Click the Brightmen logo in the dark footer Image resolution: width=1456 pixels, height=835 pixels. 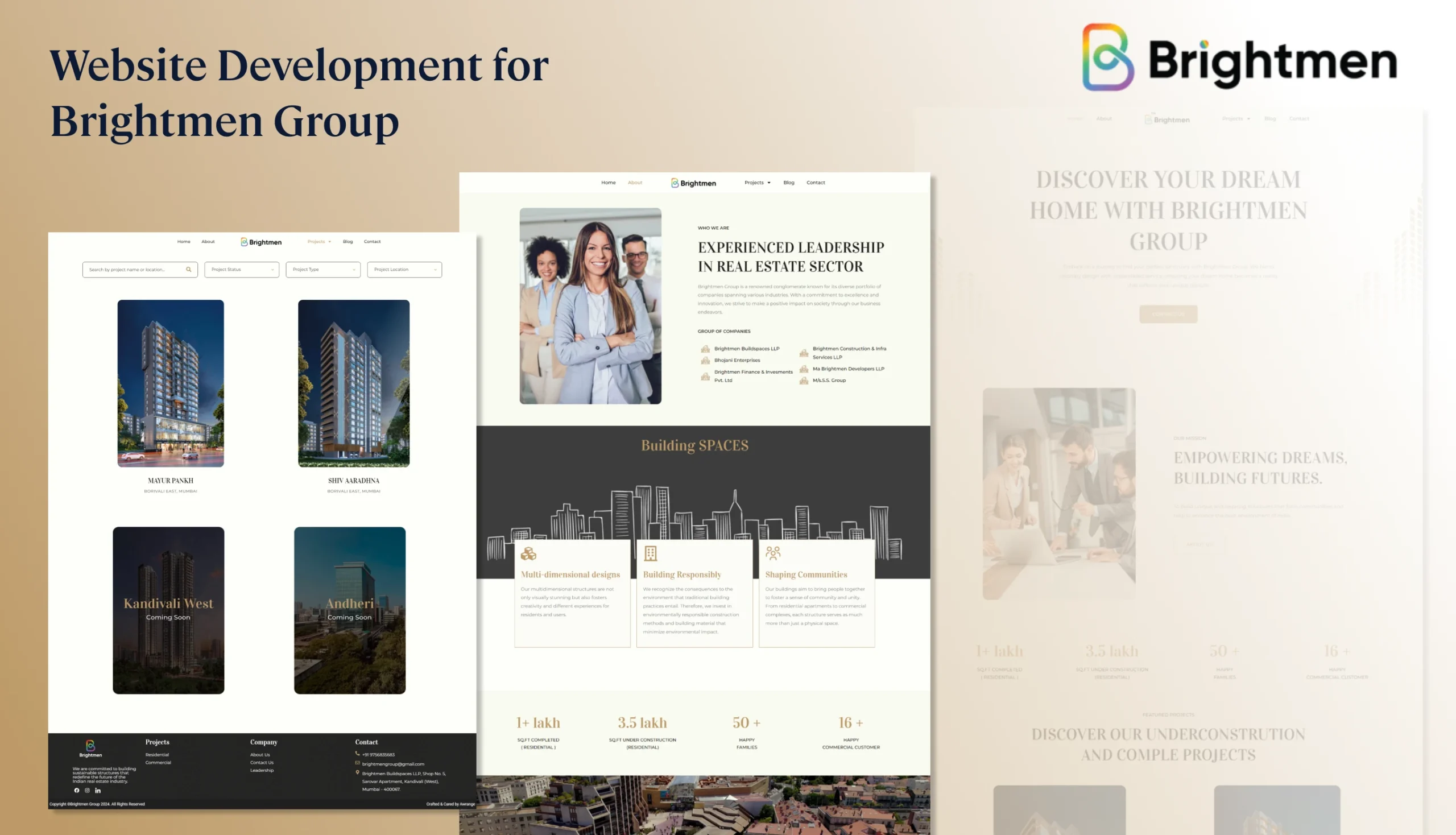(x=90, y=749)
